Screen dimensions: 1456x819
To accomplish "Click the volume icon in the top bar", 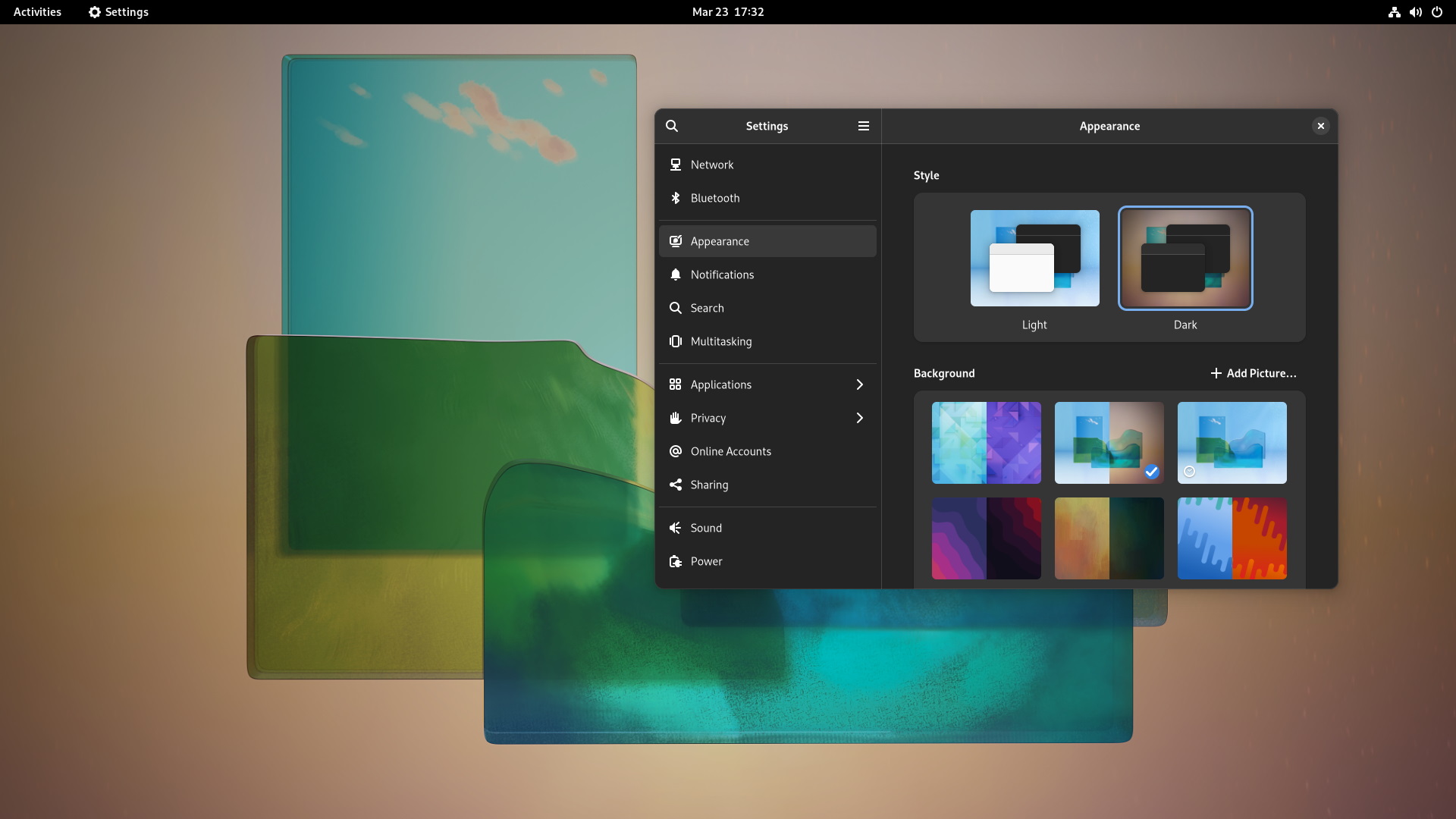I will pyautogui.click(x=1415, y=12).
